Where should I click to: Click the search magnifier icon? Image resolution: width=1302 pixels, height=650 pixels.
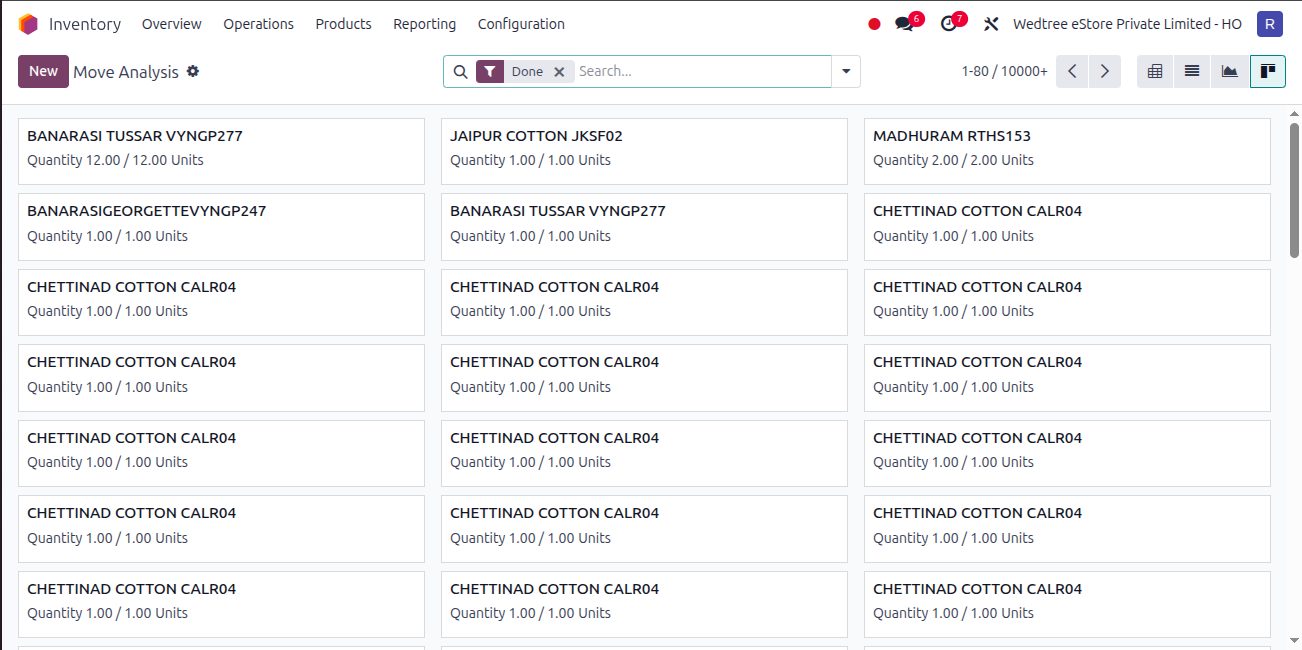coord(460,72)
